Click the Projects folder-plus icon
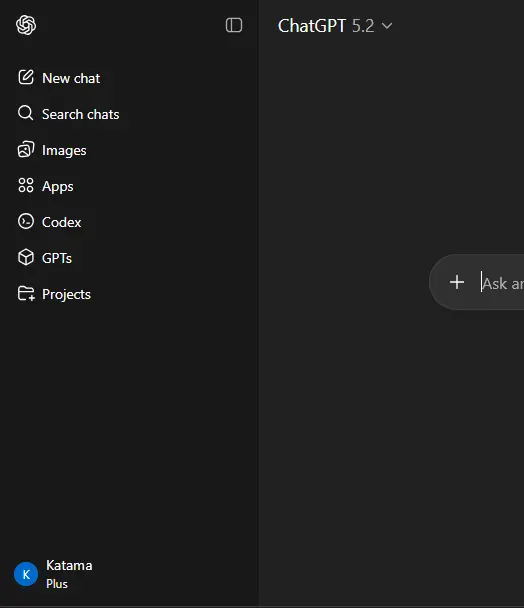The width and height of the screenshot is (524, 608). (x=26, y=294)
